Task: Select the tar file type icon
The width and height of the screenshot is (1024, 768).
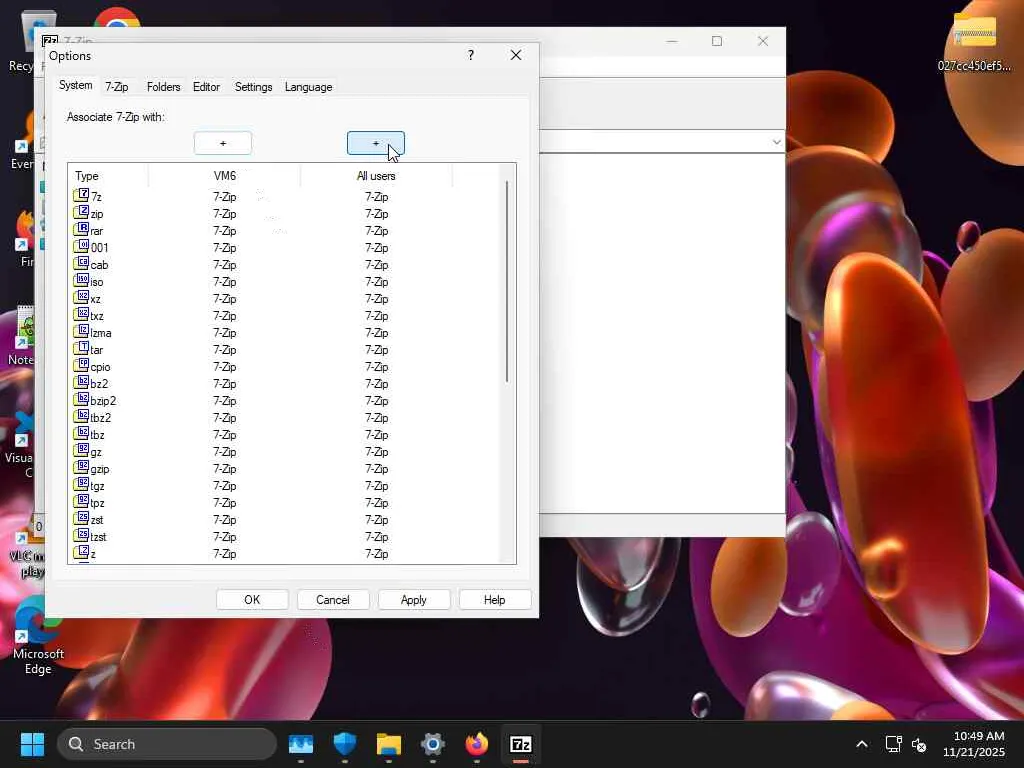Action: coord(81,349)
